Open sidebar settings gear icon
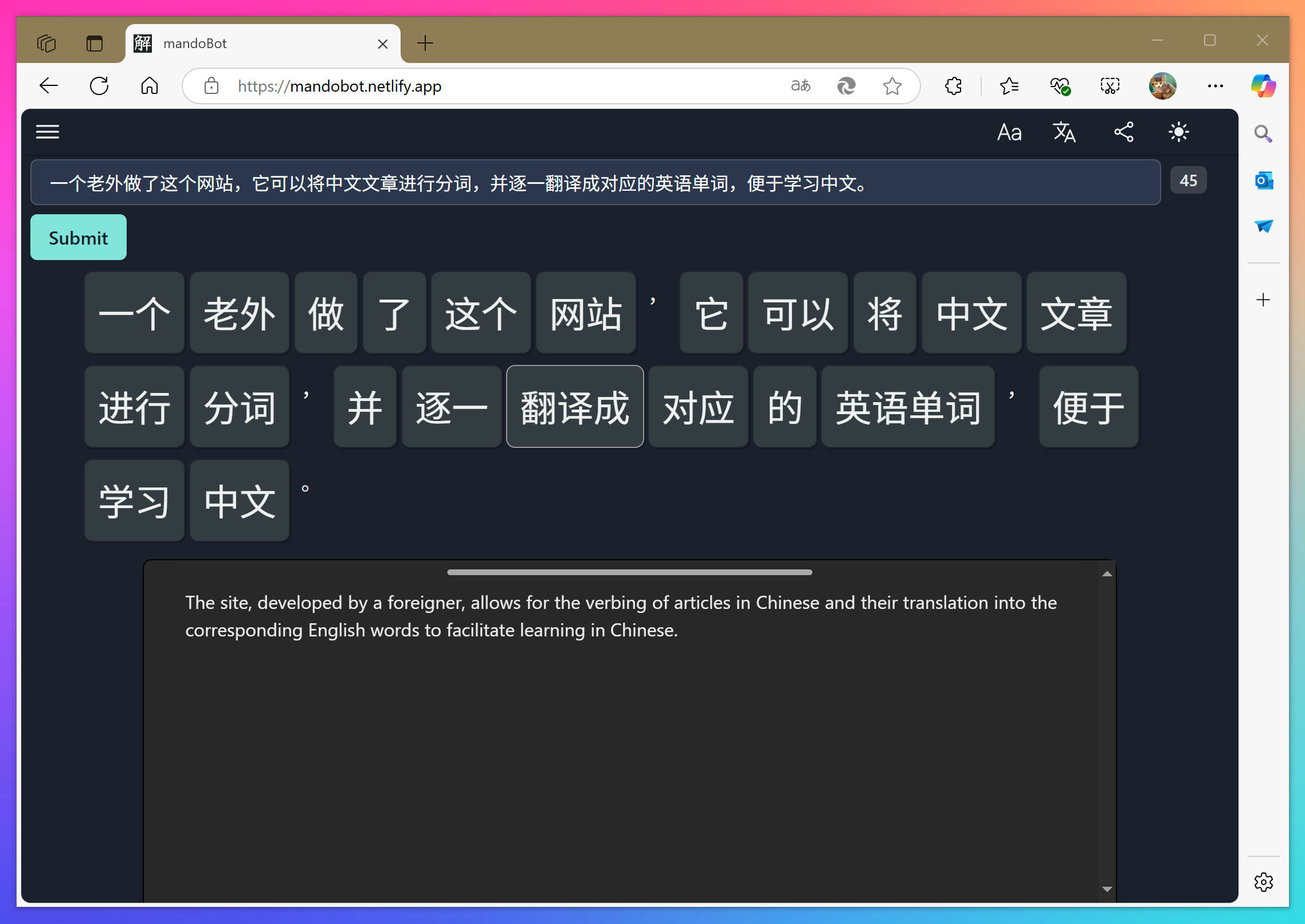 1264,882
